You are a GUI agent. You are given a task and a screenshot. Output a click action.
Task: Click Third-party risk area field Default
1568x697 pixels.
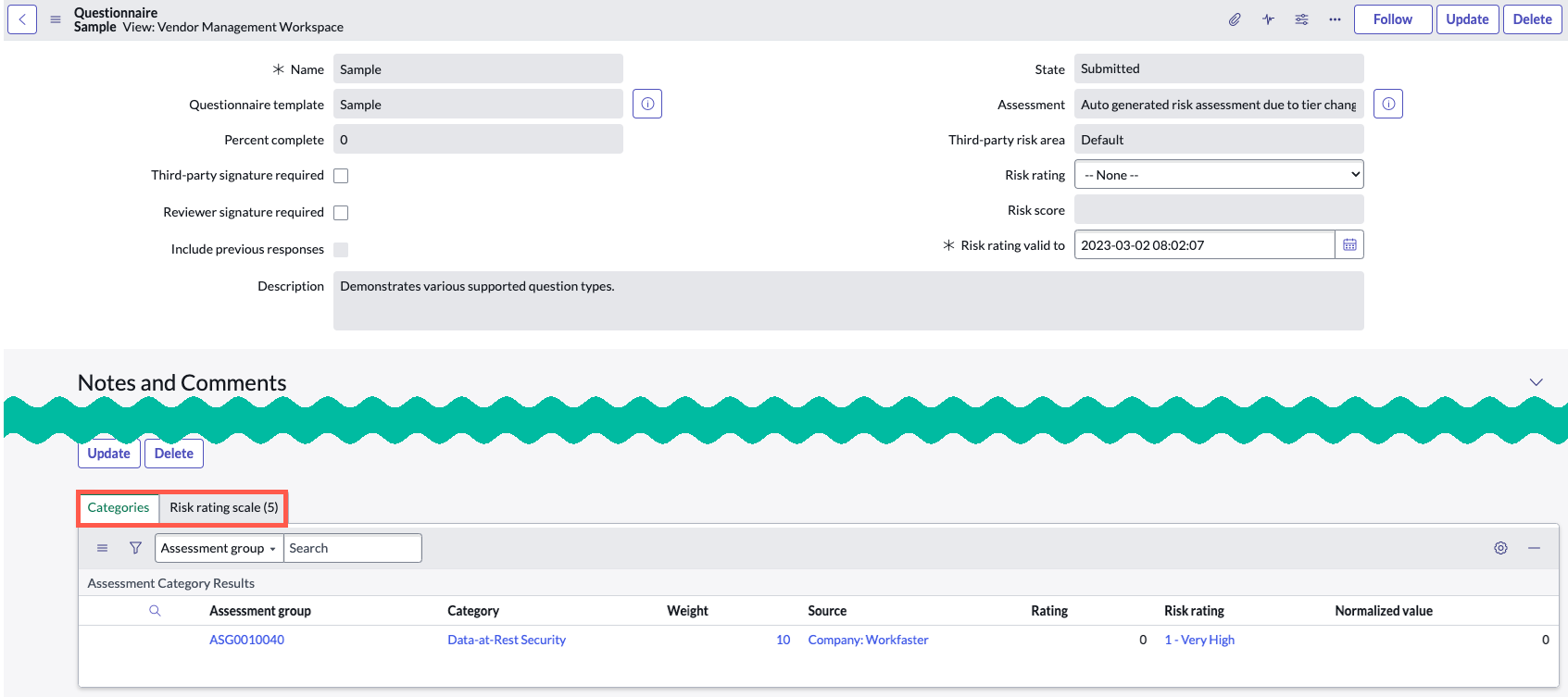pos(1219,139)
